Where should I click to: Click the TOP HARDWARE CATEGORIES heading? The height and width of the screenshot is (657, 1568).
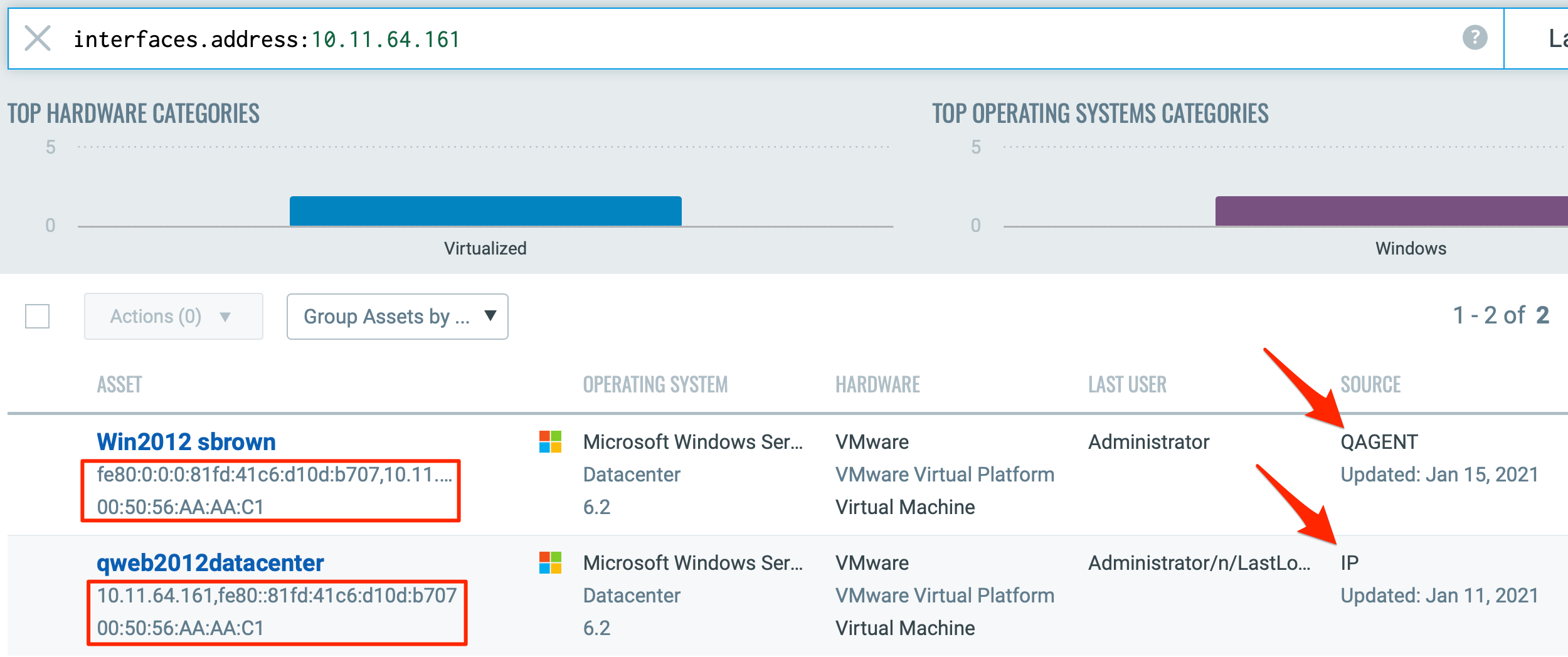[x=134, y=113]
